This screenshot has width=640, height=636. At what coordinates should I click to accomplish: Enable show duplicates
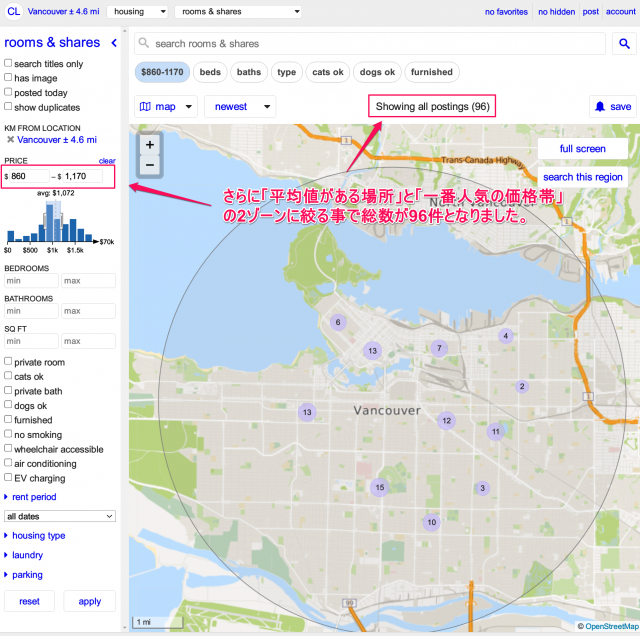(x=8, y=107)
